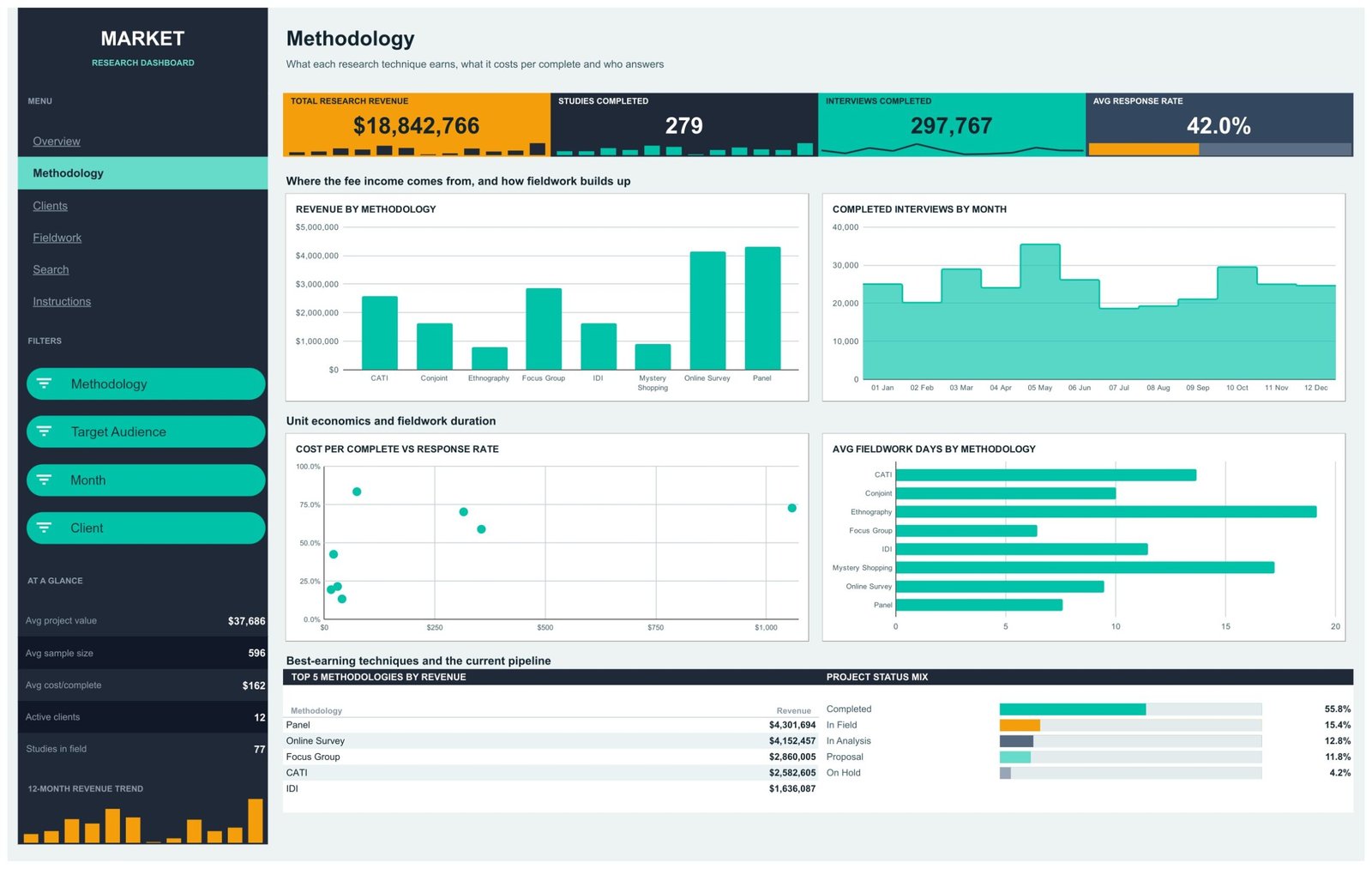Click the Mystery Shopping fieldwork days bar
The width and height of the screenshot is (1372, 869).
[1085, 567]
